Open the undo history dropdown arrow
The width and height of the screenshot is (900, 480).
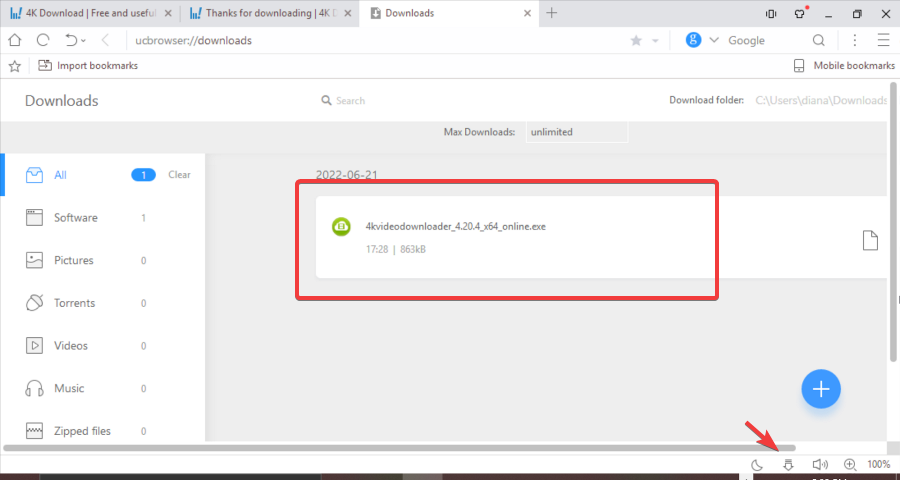[x=83, y=41]
